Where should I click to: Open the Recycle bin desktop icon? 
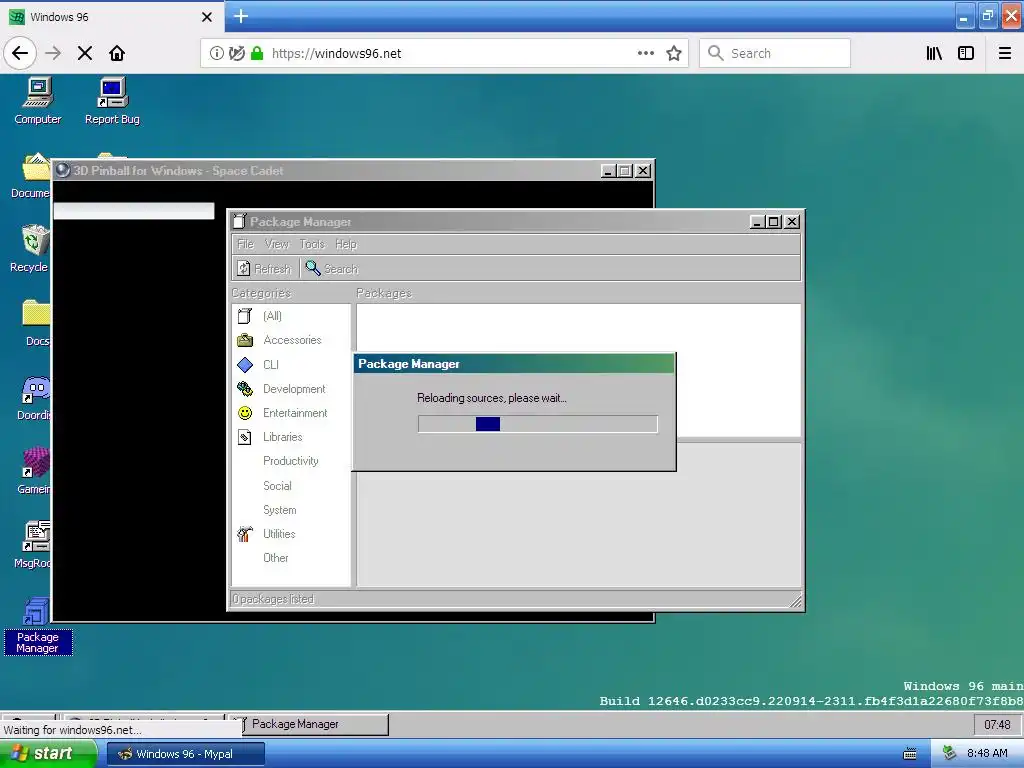pyautogui.click(x=31, y=248)
